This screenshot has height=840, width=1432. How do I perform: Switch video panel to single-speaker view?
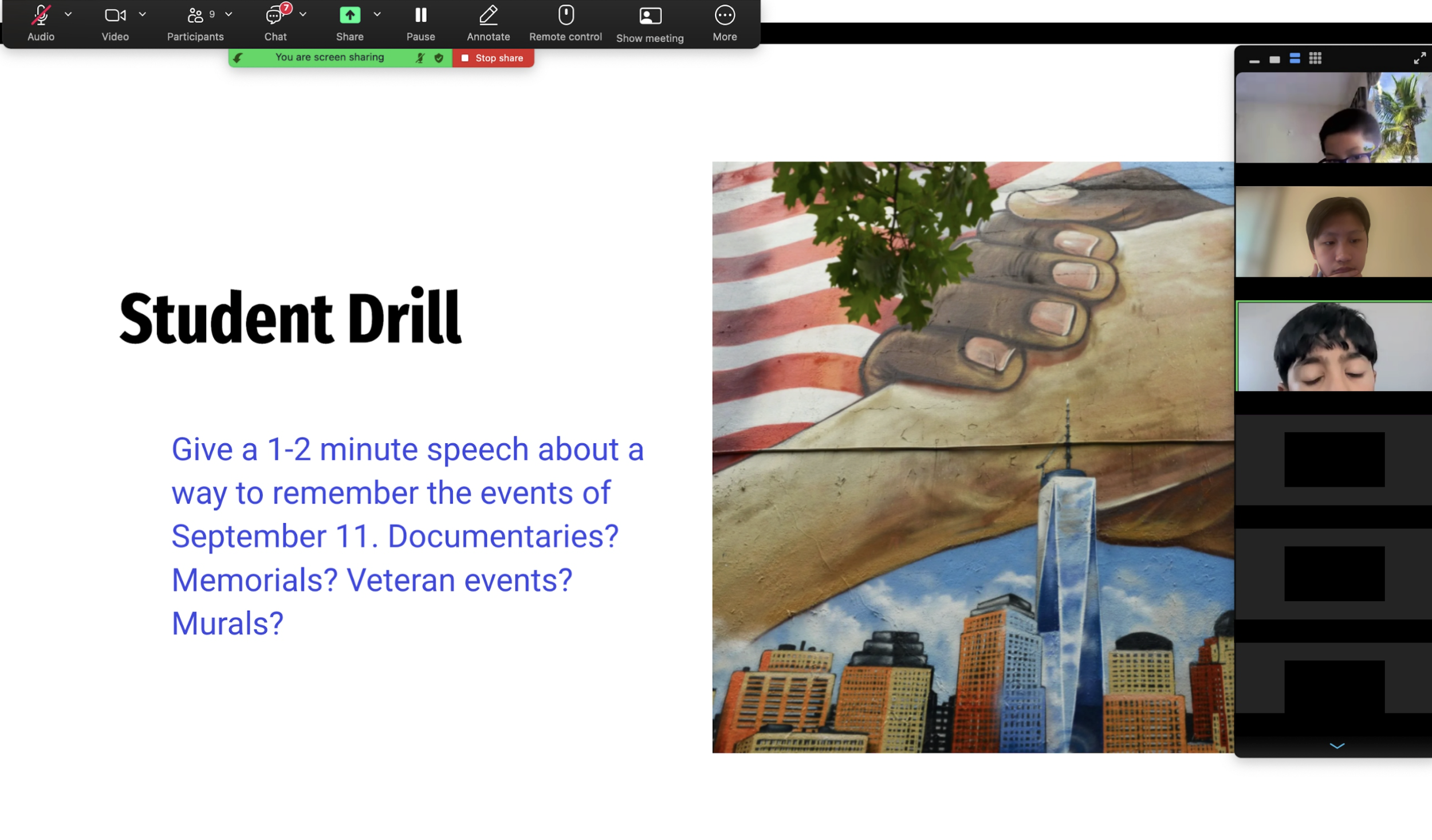pos(1274,60)
